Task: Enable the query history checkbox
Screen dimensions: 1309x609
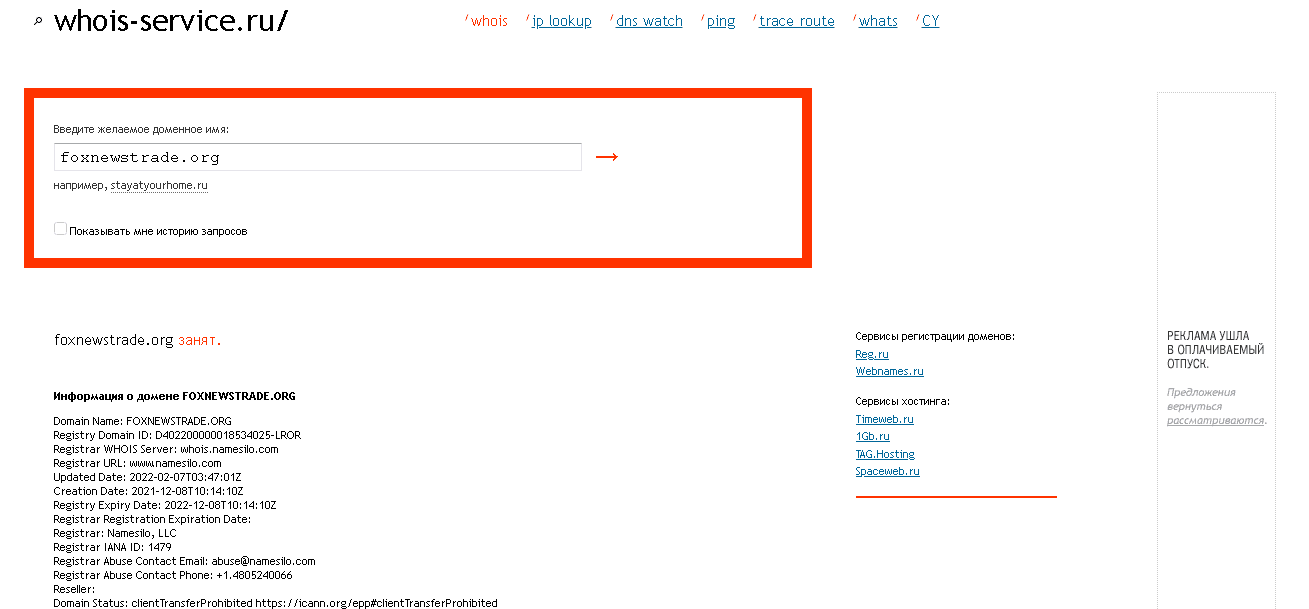Action: [61, 230]
